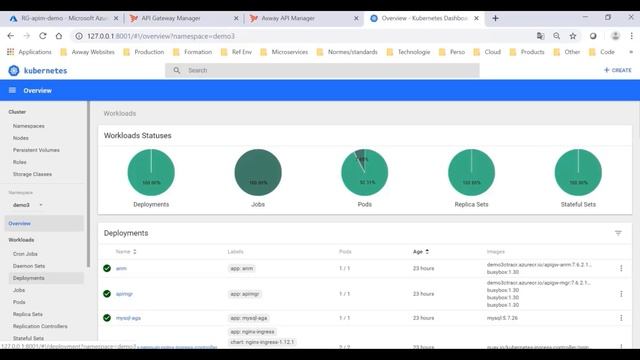
Task: Focus the Kubernetes dashboard search field
Action: pyautogui.click(x=322, y=70)
